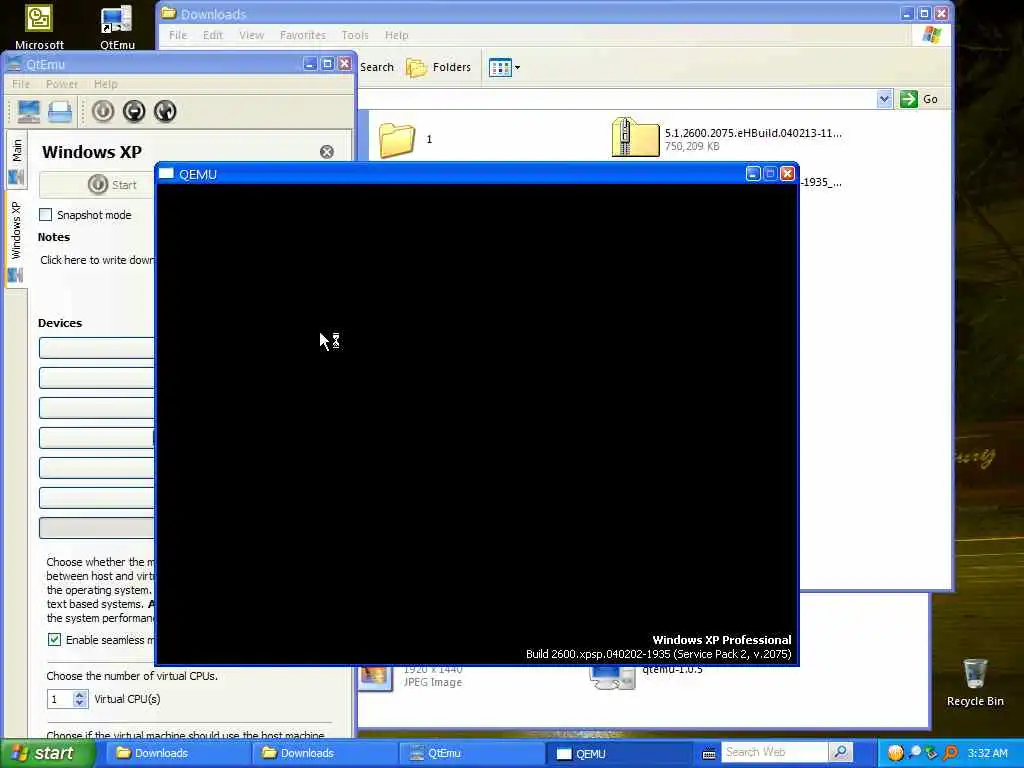1024x768 pixels.
Task: Click the 'Devices' heading in QtEmu
Action: point(59,323)
